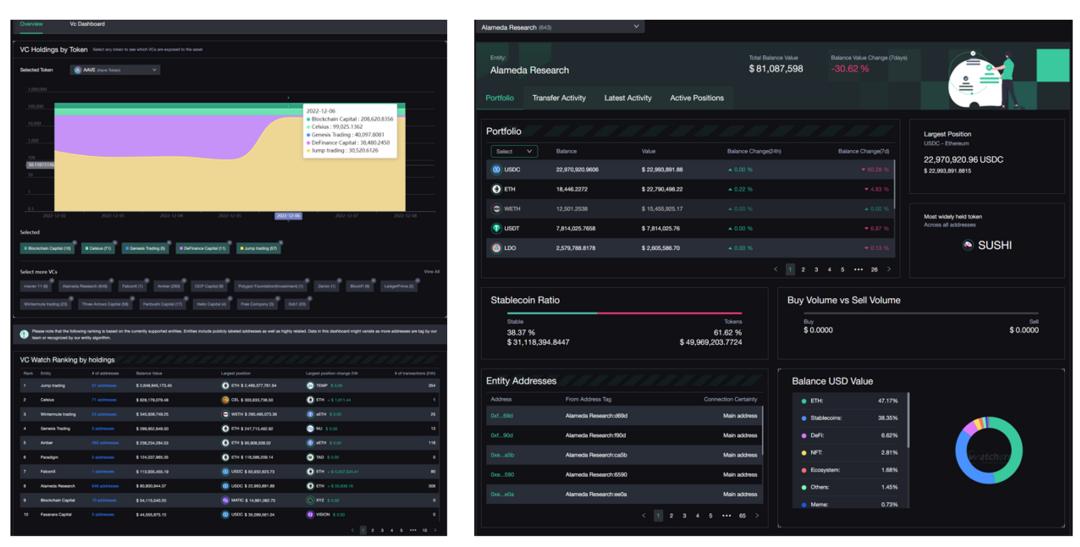Toggle the Celsius selected VC chip
The height and width of the screenshot is (547, 1080).
click(x=98, y=248)
